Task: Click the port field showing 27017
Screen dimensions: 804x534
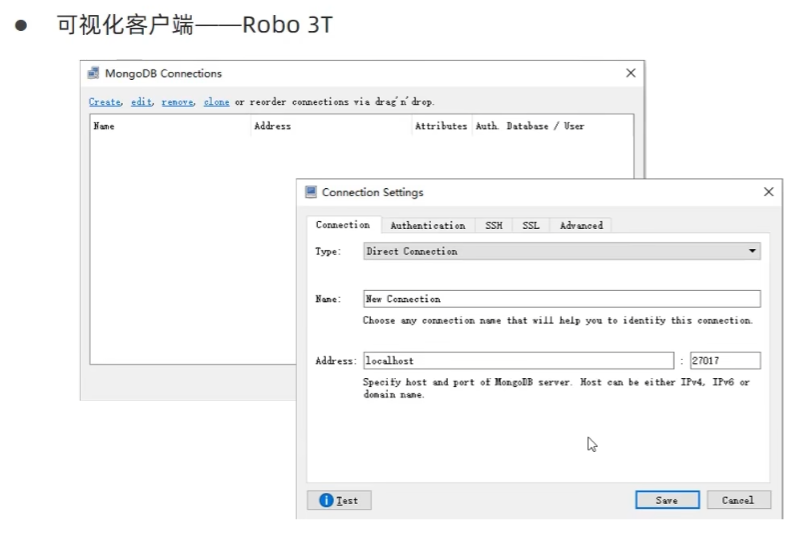Action: [x=725, y=361]
